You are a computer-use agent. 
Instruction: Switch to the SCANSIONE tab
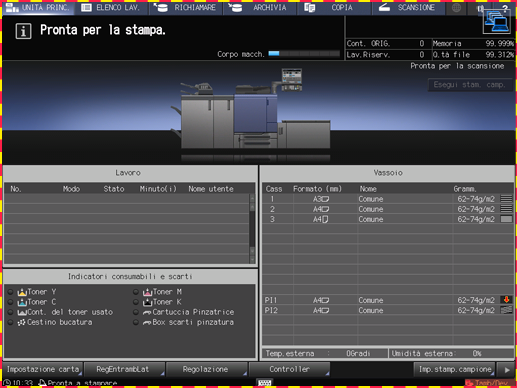[408, 8]
